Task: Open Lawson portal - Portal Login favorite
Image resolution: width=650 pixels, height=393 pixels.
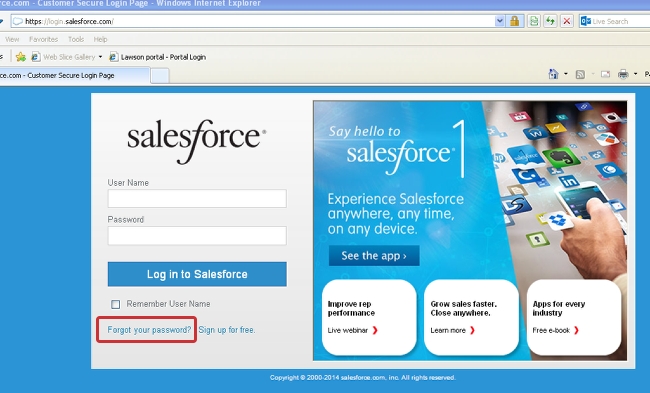Action: 158,57
